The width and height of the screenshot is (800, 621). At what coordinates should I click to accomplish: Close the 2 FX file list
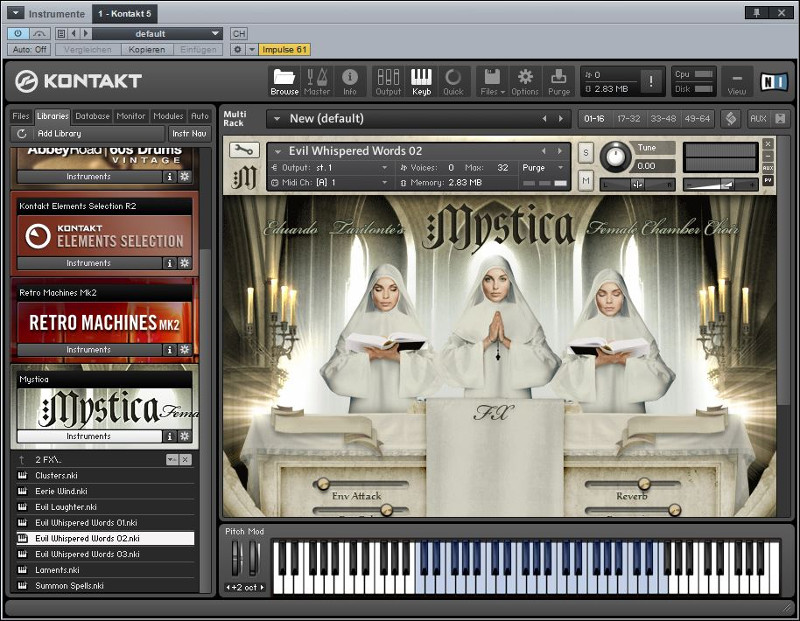[185, 460]
